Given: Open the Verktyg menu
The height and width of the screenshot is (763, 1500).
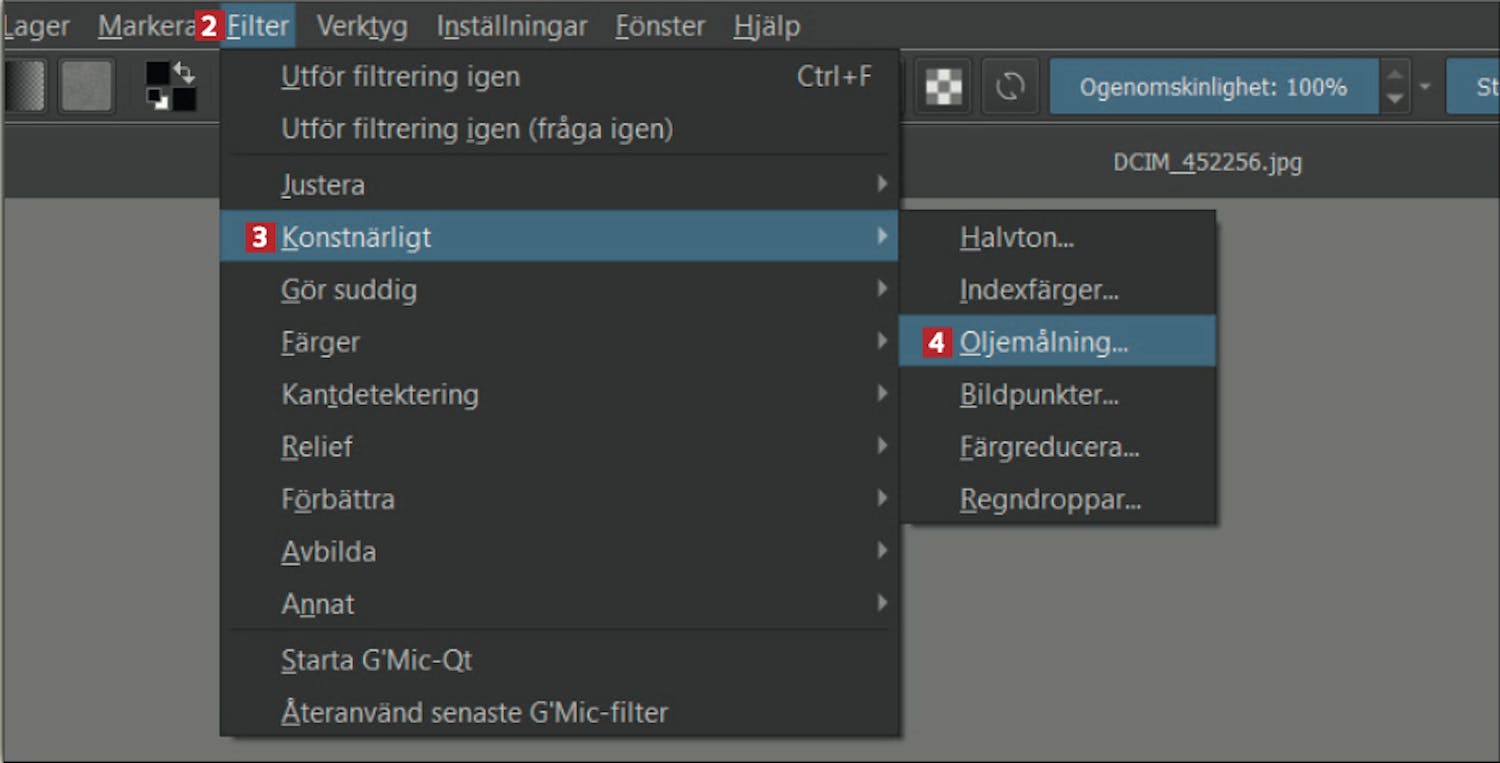Looking at the screenshot, I should pyautogui.click(x=362, y=26).
